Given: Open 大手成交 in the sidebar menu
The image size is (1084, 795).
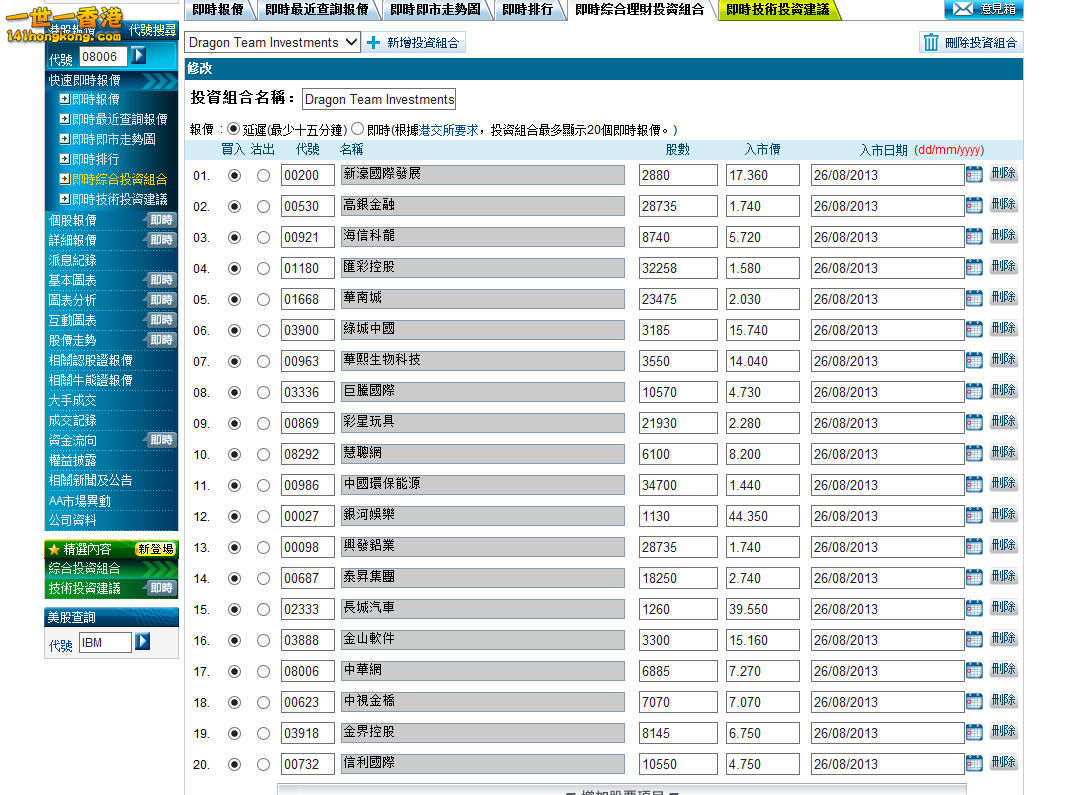Looking at the screenshot, I should [73, 400].
